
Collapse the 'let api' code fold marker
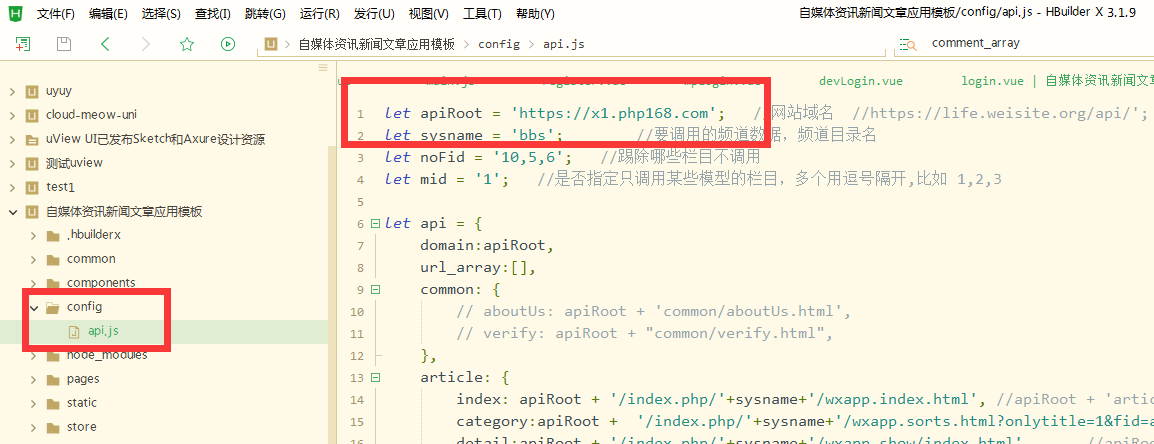tap(375, 224)
